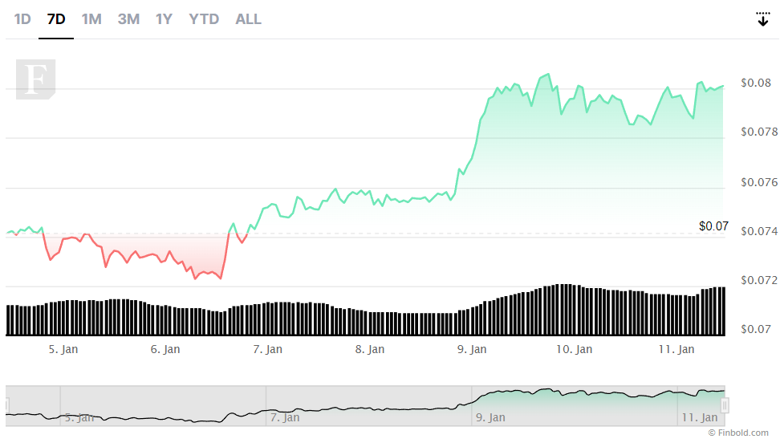Screen dimensions: 780x447
Task: Switch to the 7D range tab
Action: point(56,19)
